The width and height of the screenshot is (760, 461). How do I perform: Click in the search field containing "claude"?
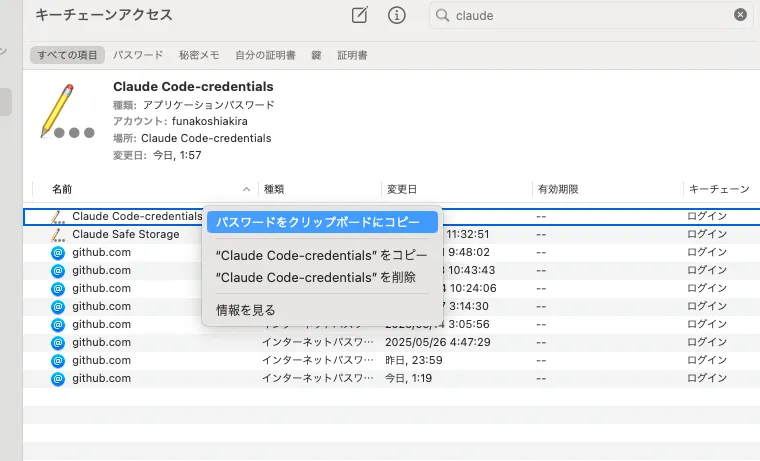(x=590, y=16)
